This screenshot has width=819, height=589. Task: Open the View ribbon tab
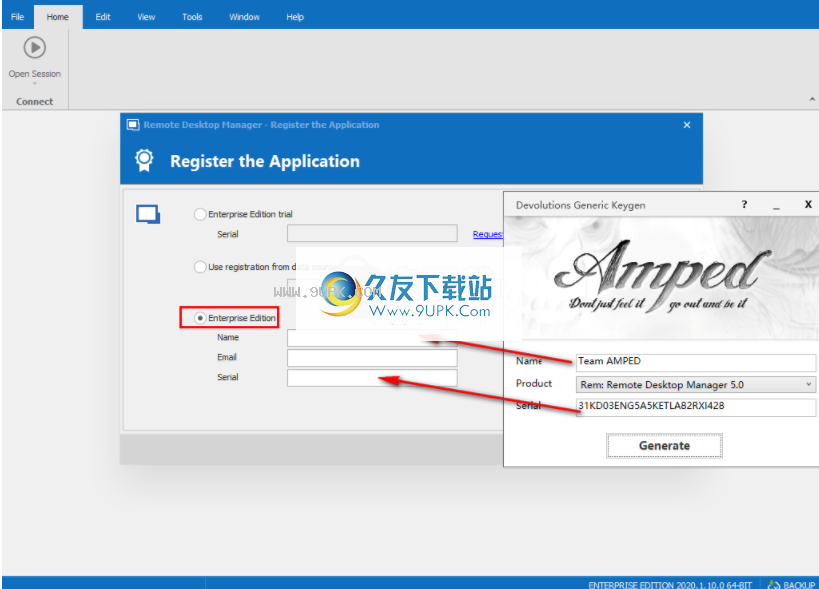146,17
